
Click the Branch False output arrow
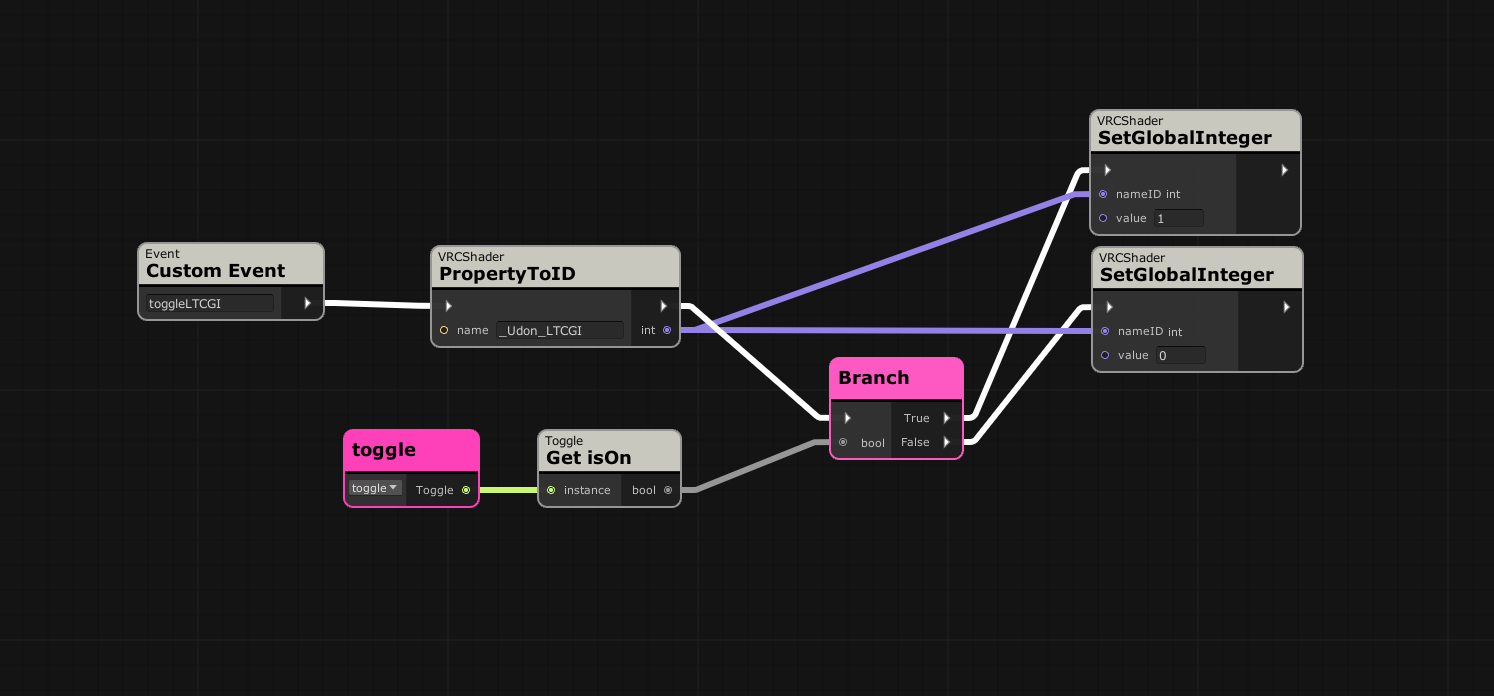946,442
